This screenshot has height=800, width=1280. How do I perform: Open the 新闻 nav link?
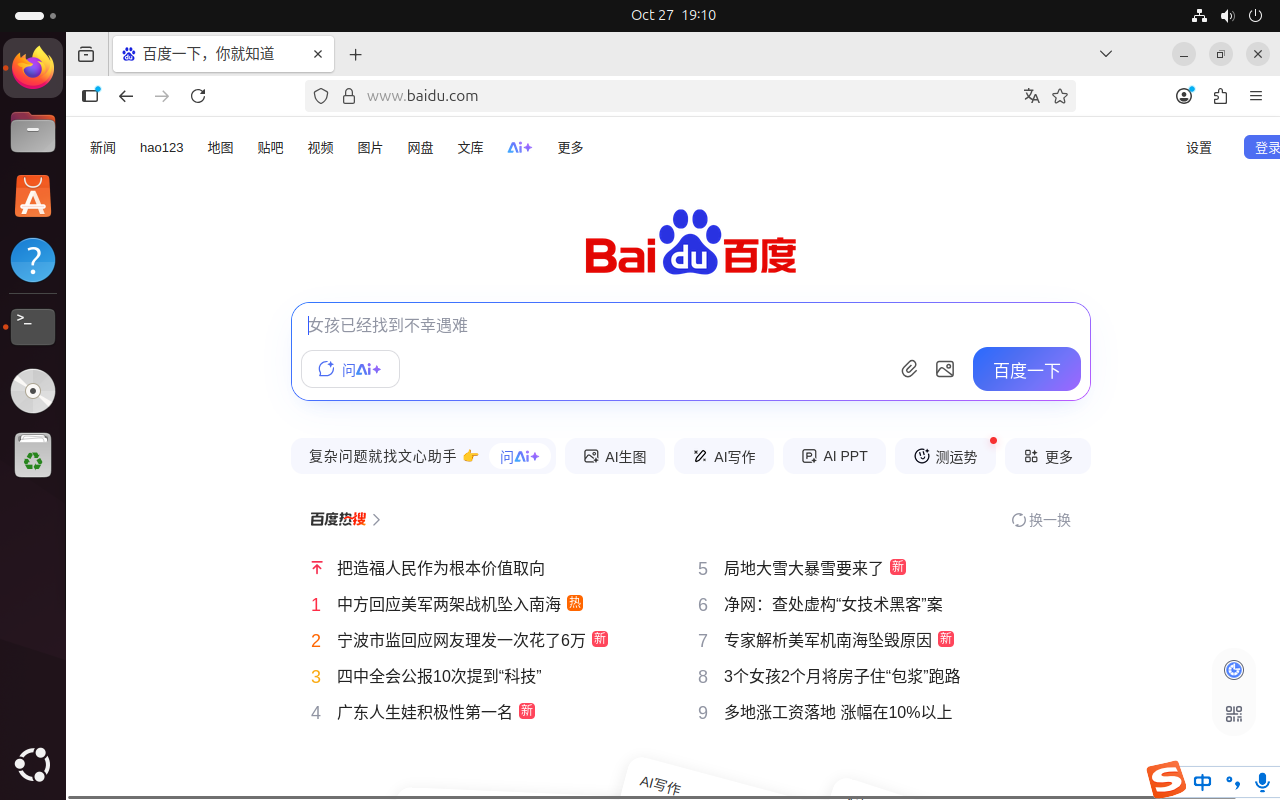(103, 148)
